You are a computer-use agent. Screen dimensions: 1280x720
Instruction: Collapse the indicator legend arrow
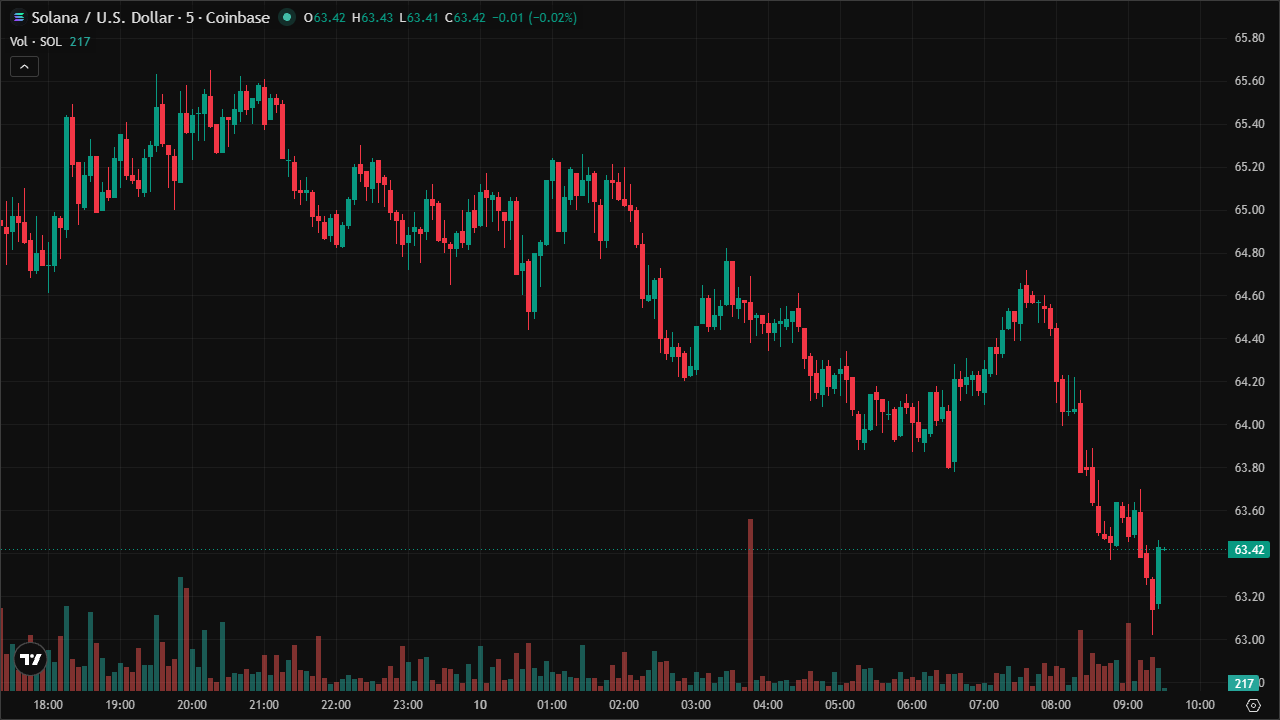pos(24,67)
